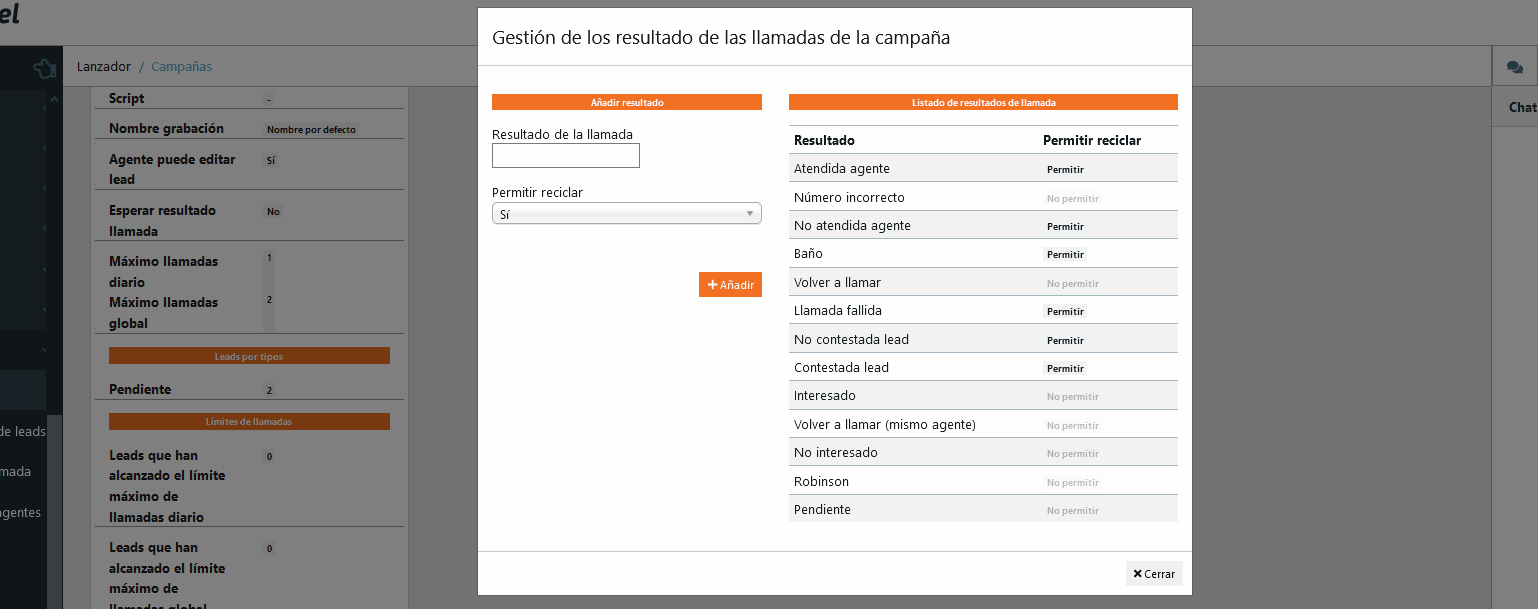
Task: Toggle Permitir for Contestada lead
Action: pyautogui.click(x=1064, y=369)
